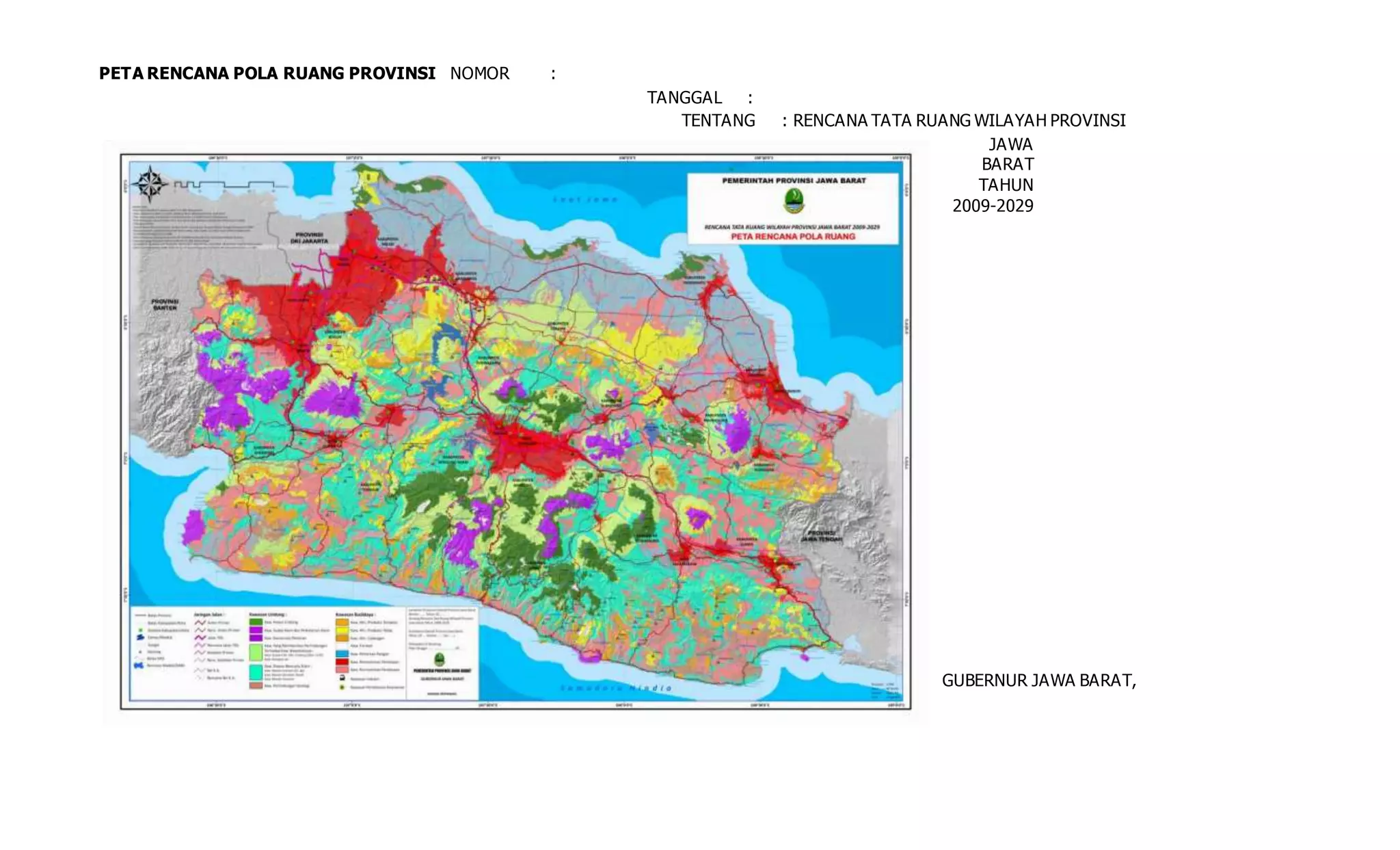The image size is (1400, 850).
Task: Click the bright yellow swatch in Kawasan Budidaya
Action: [x=342, y=630]
